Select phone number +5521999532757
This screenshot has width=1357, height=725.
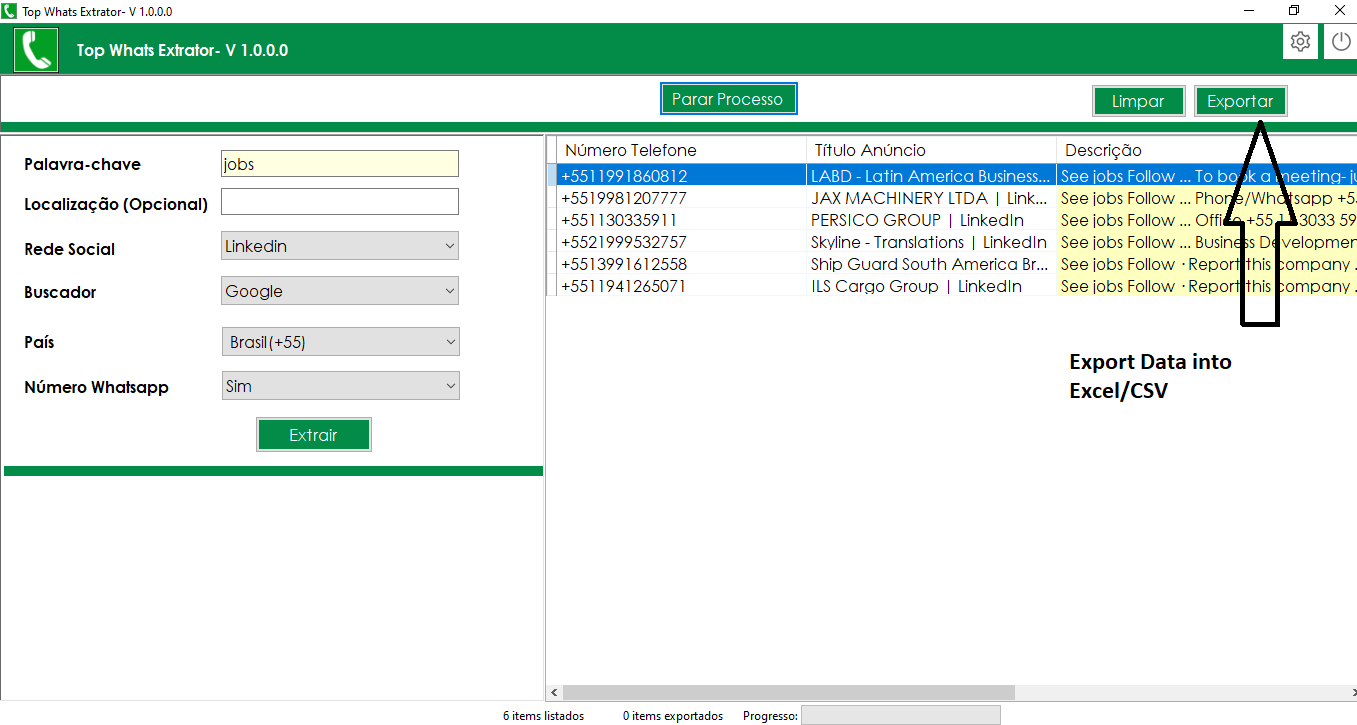682,242
